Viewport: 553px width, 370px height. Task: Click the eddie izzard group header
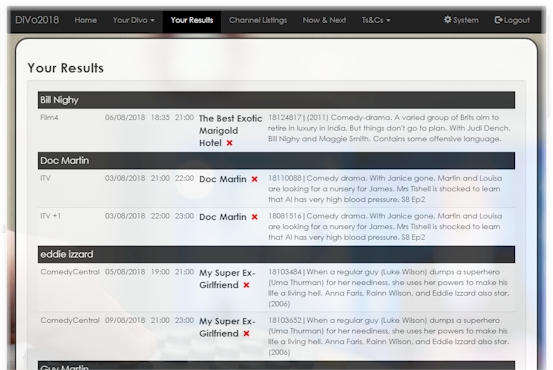(276, 254)
